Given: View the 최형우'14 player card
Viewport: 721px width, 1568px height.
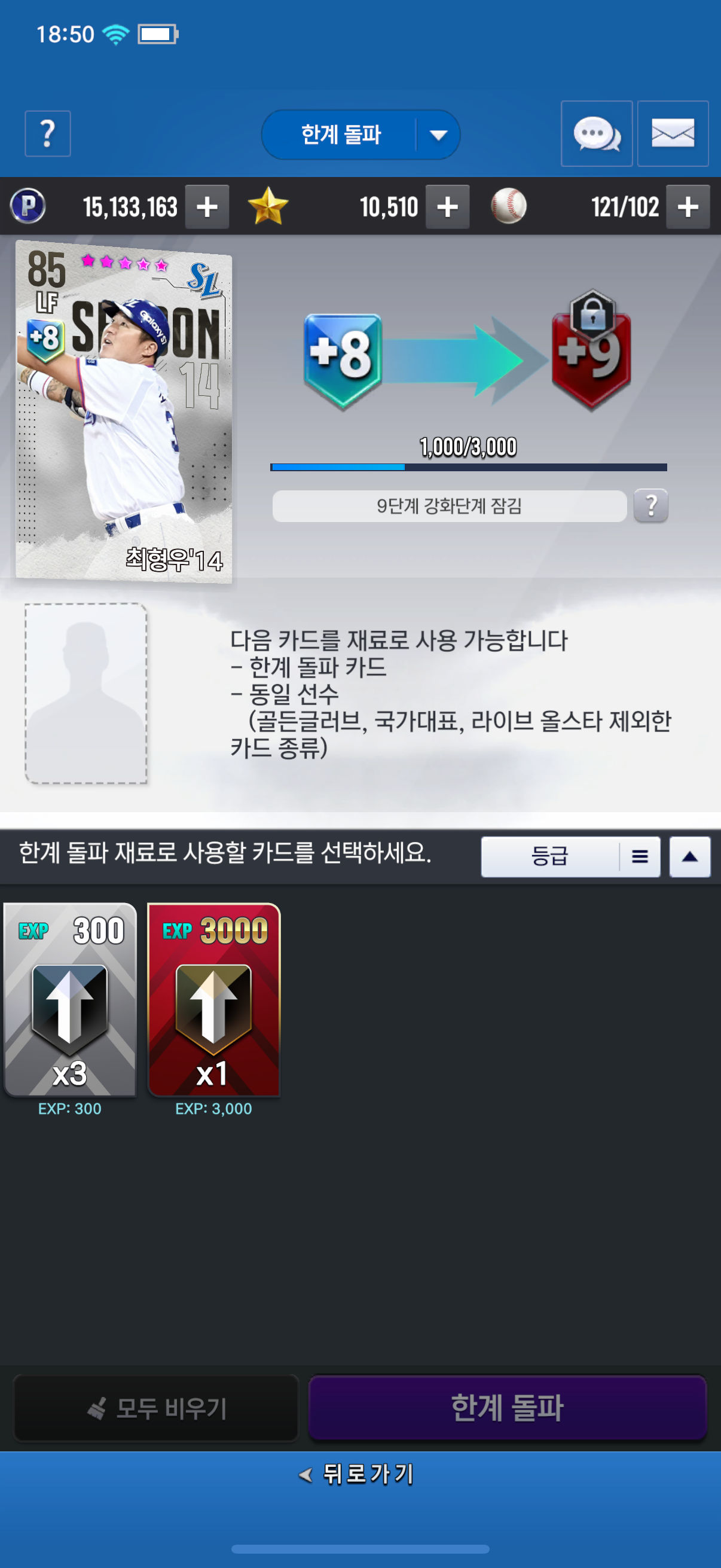Looking at the screenshot, I should (124, 411).
